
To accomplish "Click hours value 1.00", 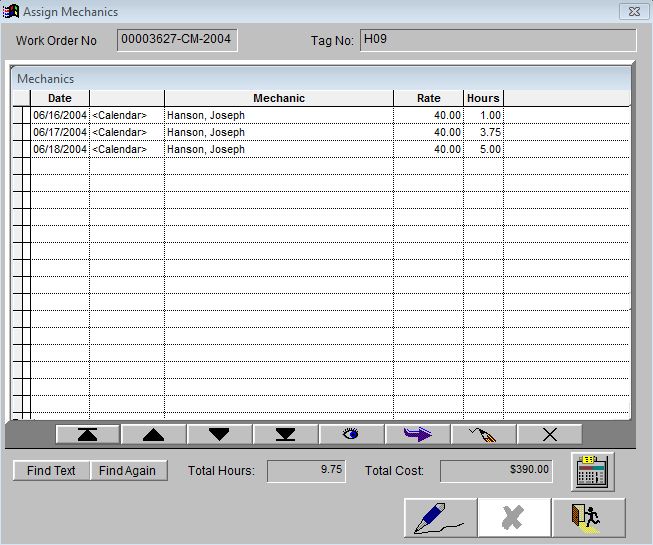I will pyautogui.click(x=484, y=115).
